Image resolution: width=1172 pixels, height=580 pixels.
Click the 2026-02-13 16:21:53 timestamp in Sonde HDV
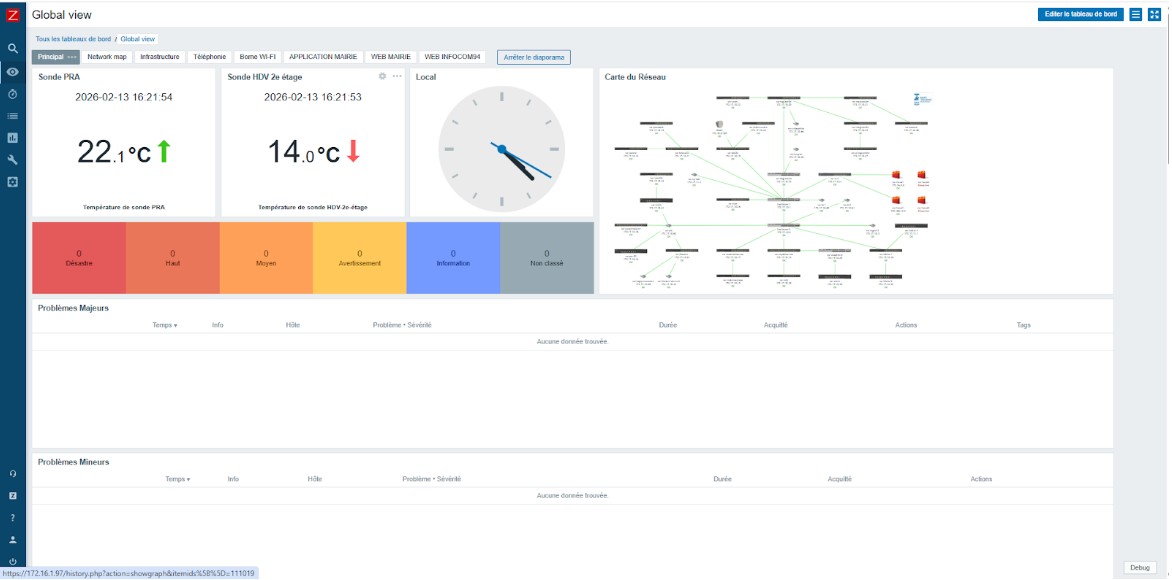(x=313, y=97)
